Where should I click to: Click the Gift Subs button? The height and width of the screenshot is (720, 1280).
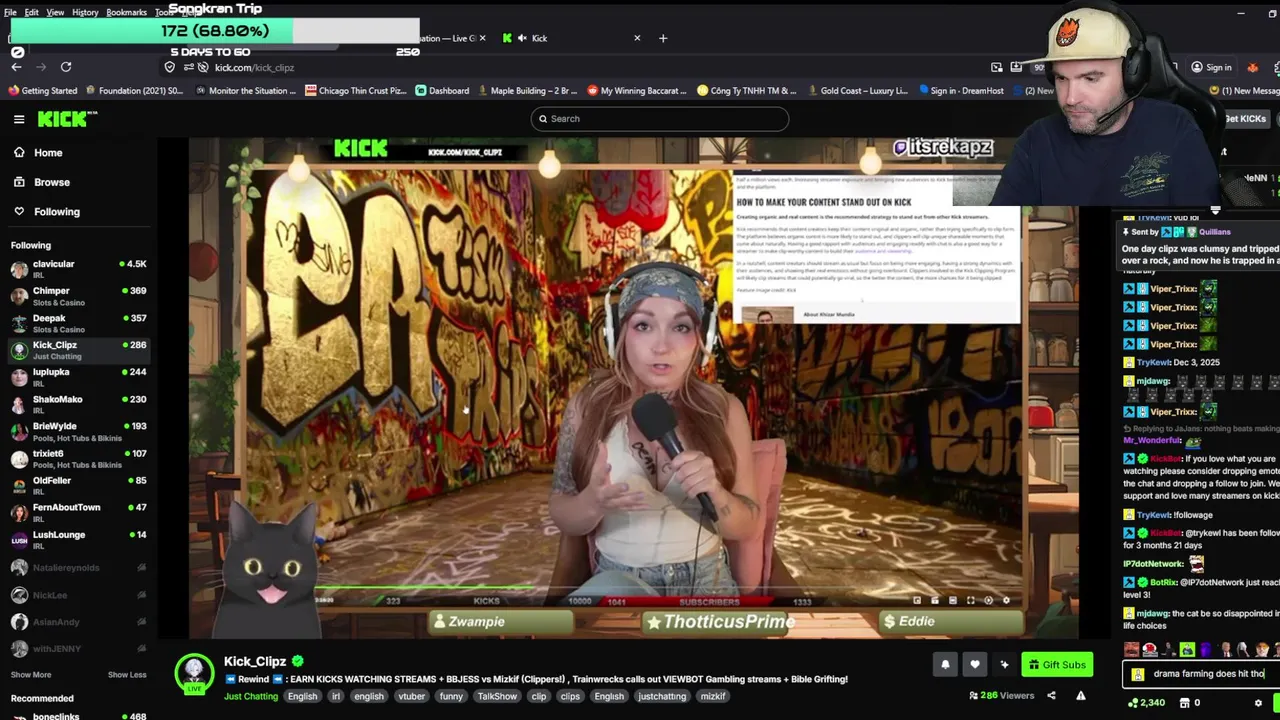coord(1056,665)
